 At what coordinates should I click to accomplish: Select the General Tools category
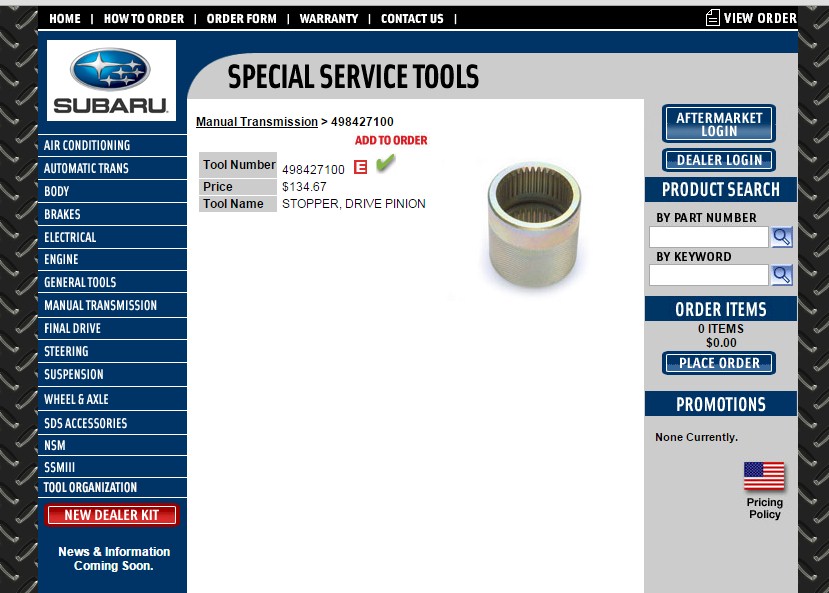pyautogui.click(x=112, y=282)
